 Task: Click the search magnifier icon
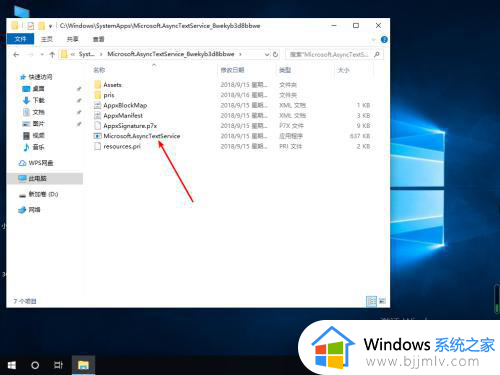tap(377, 54)
